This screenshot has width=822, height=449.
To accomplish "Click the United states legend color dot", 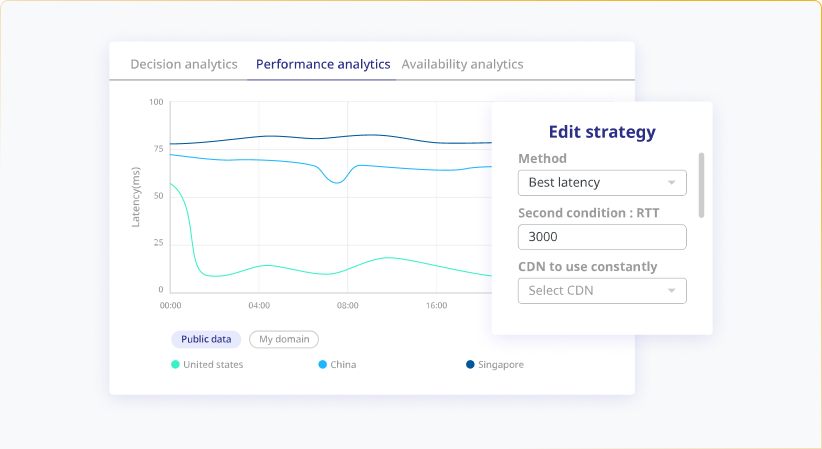I will [176, 365].
